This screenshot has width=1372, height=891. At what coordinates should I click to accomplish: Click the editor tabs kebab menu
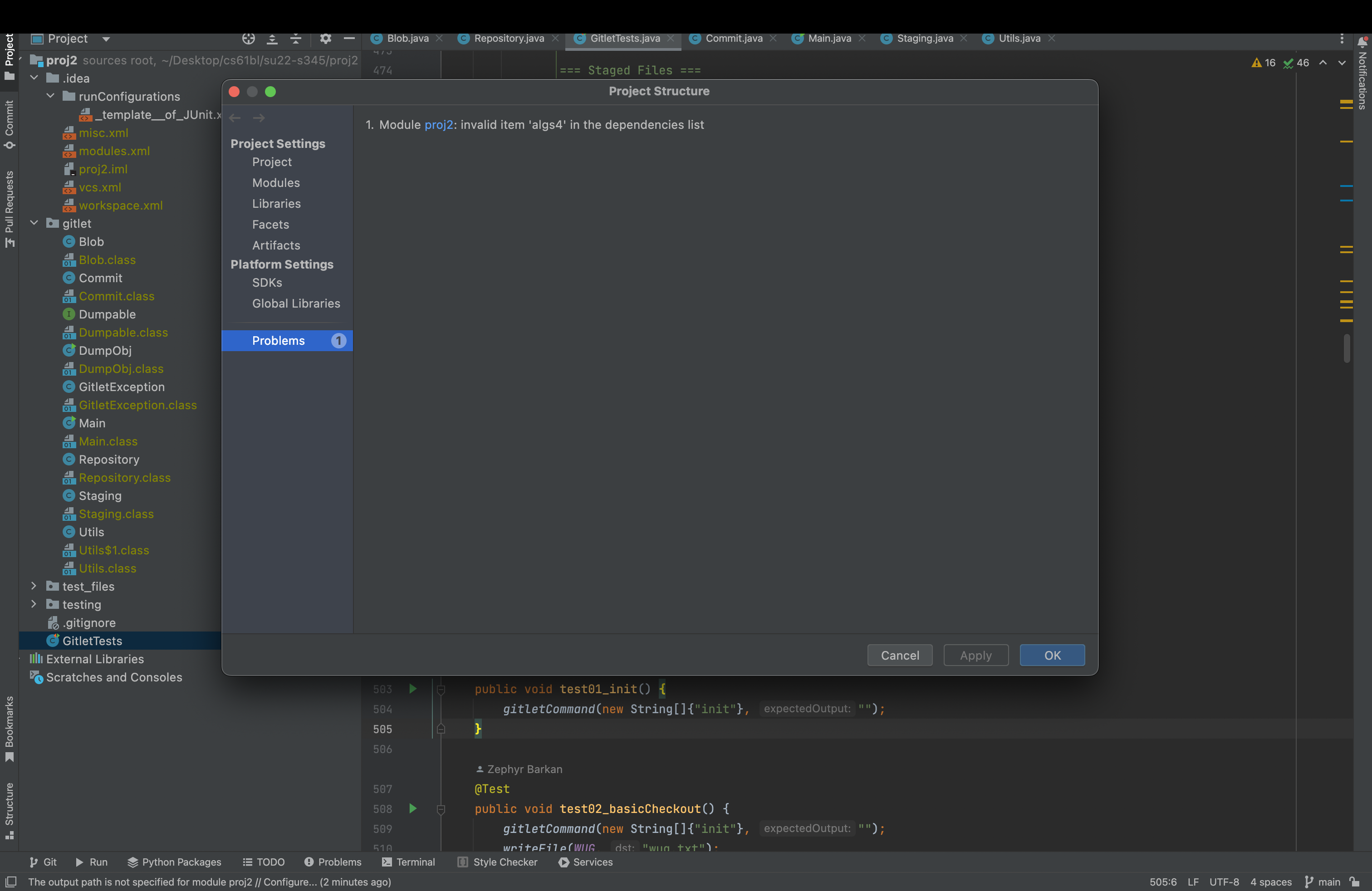click(x=1342, y=39)
